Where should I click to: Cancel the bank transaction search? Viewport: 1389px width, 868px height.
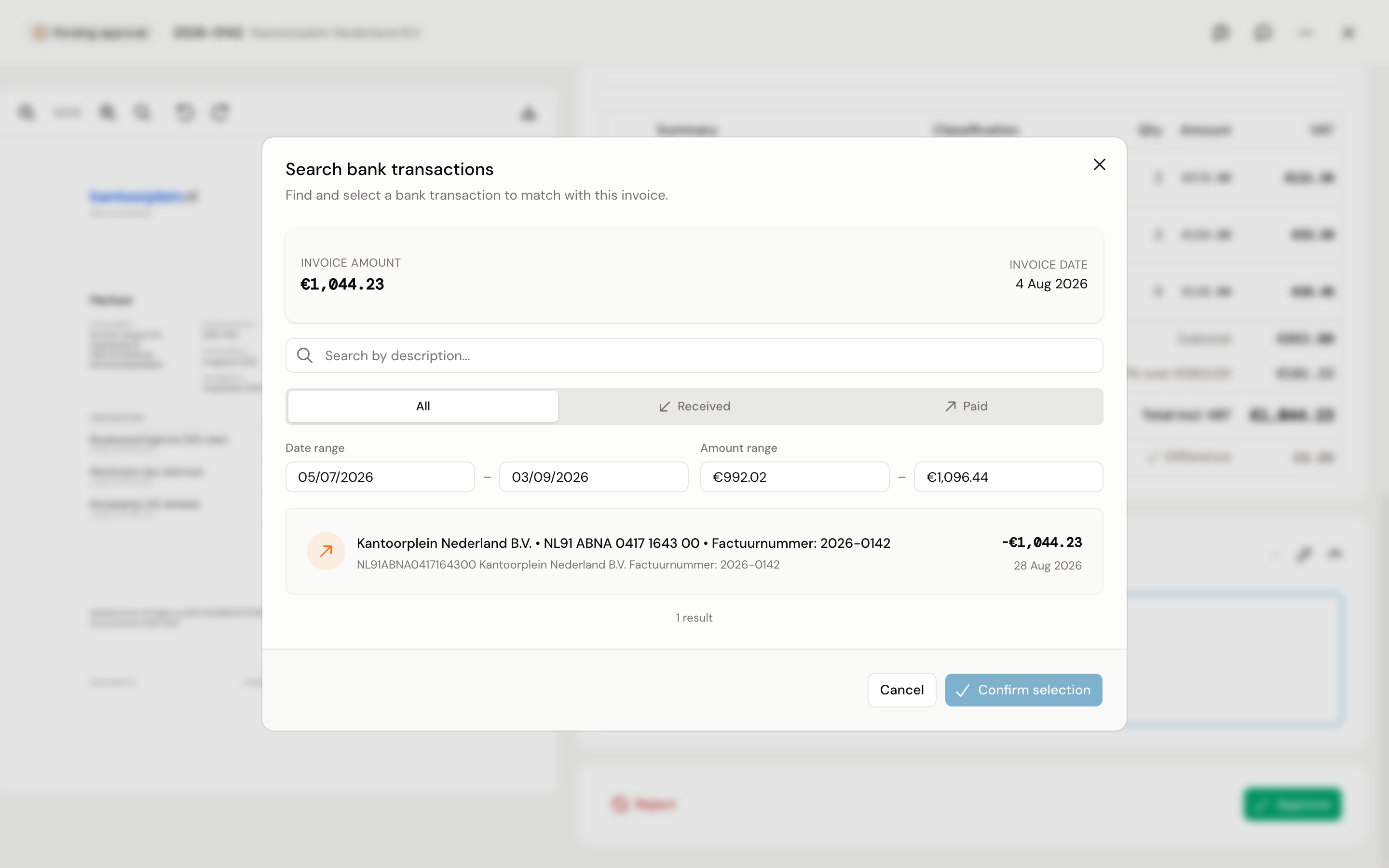pyautogui.click(x=902, y=690)
